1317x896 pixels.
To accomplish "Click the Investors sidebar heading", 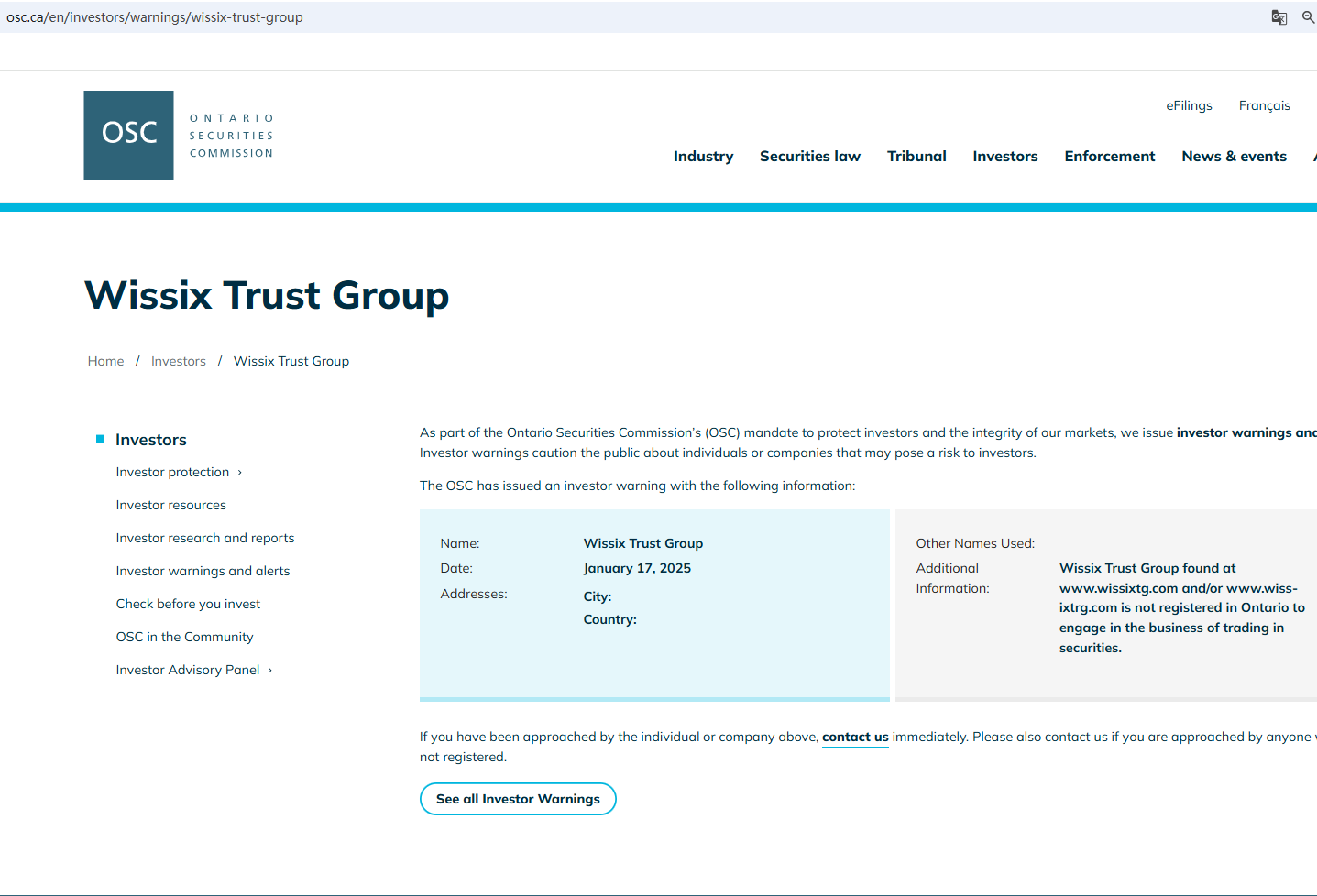I will point(151,440).
